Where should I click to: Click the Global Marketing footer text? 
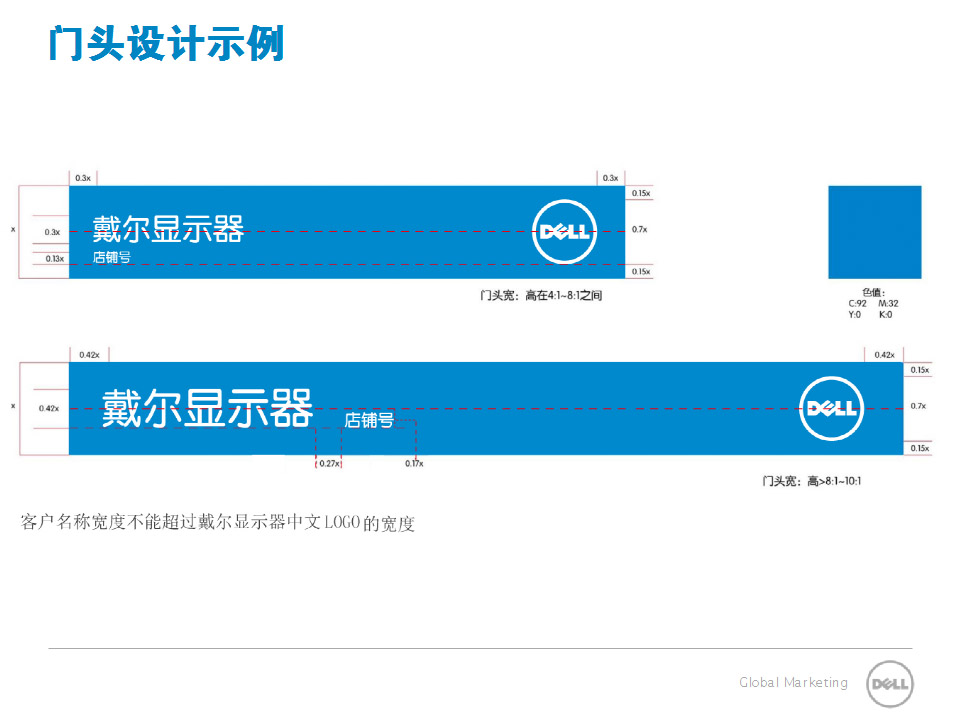(x=793, y=682)
